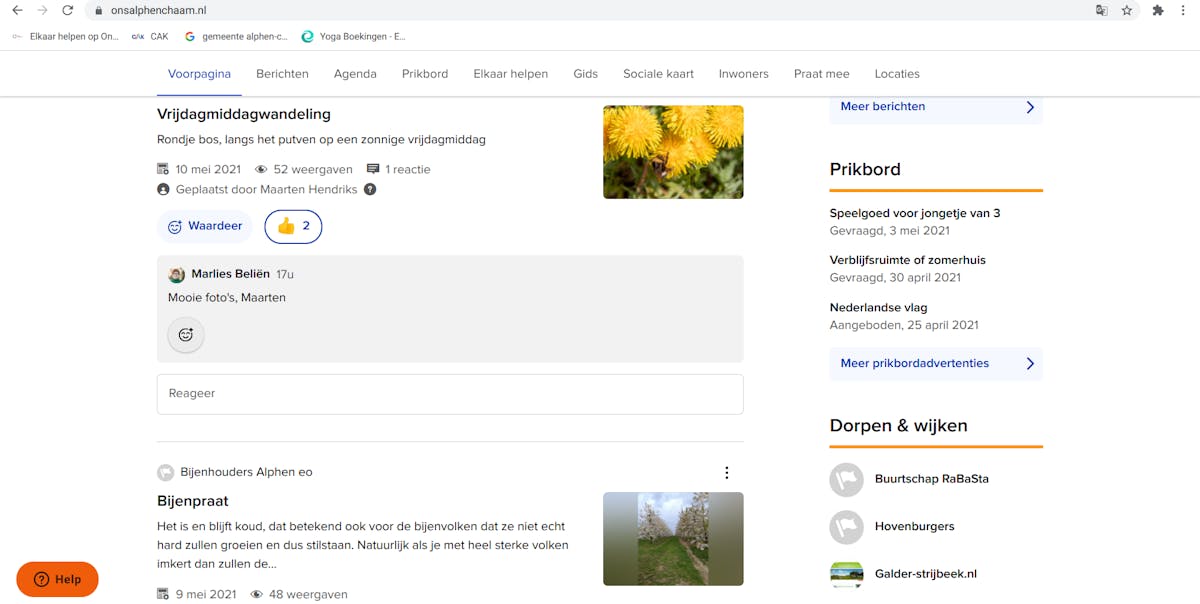This screenshot has height=604, width=1200.
Task: Open the dandelion photo thumbnail
Action: click(673, 152)
